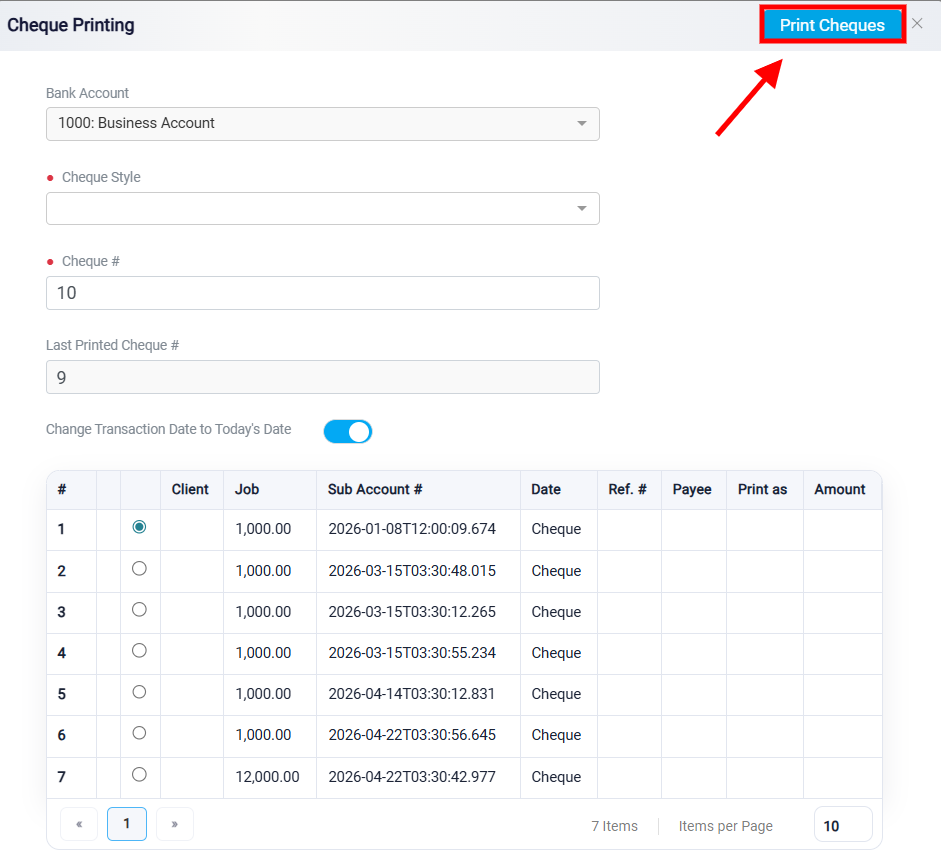
Task: Click the 2026-01-08T12:00:09.674 cell
Action: (x=418, y=529)
